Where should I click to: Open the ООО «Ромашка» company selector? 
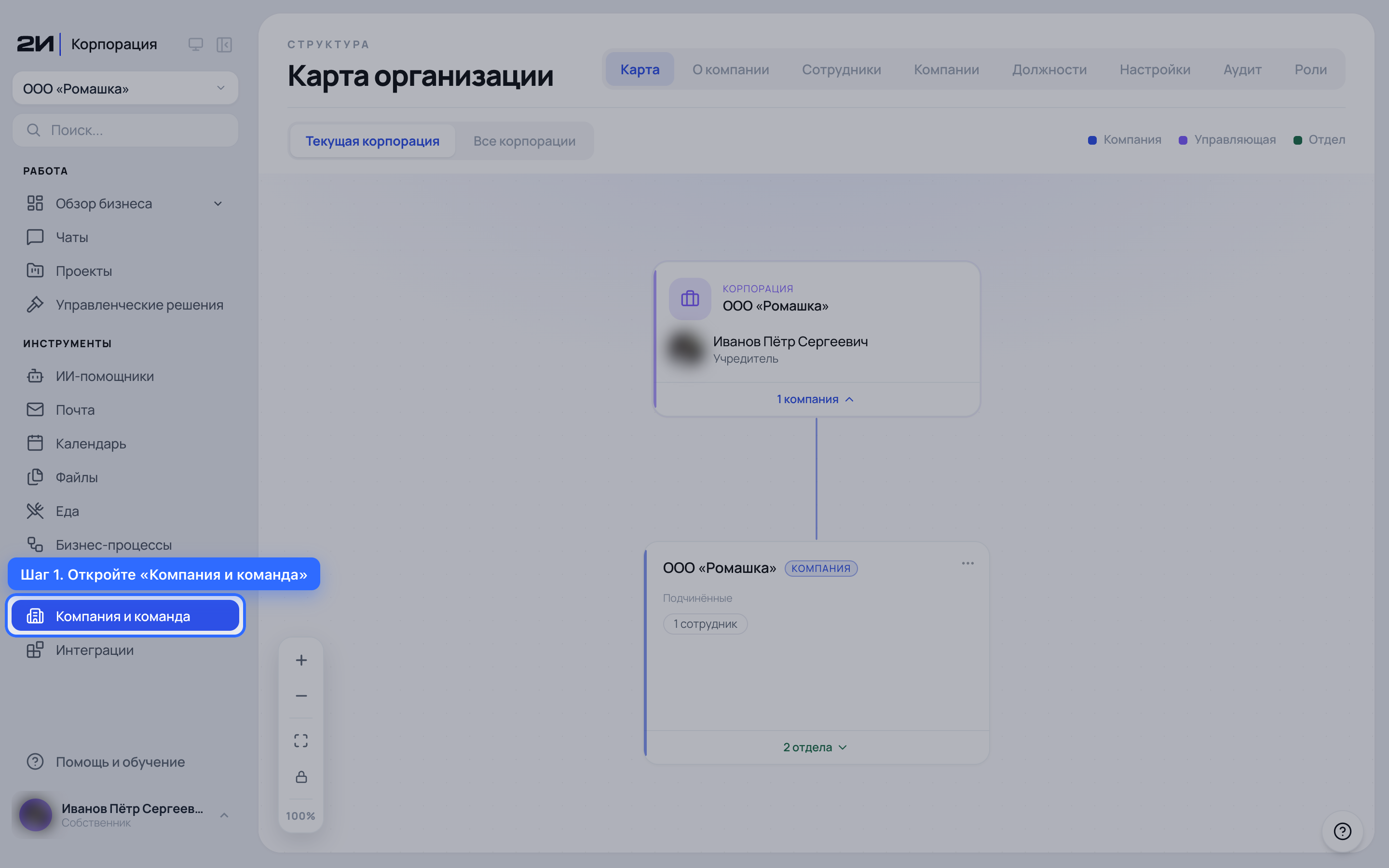pos(125,88)
